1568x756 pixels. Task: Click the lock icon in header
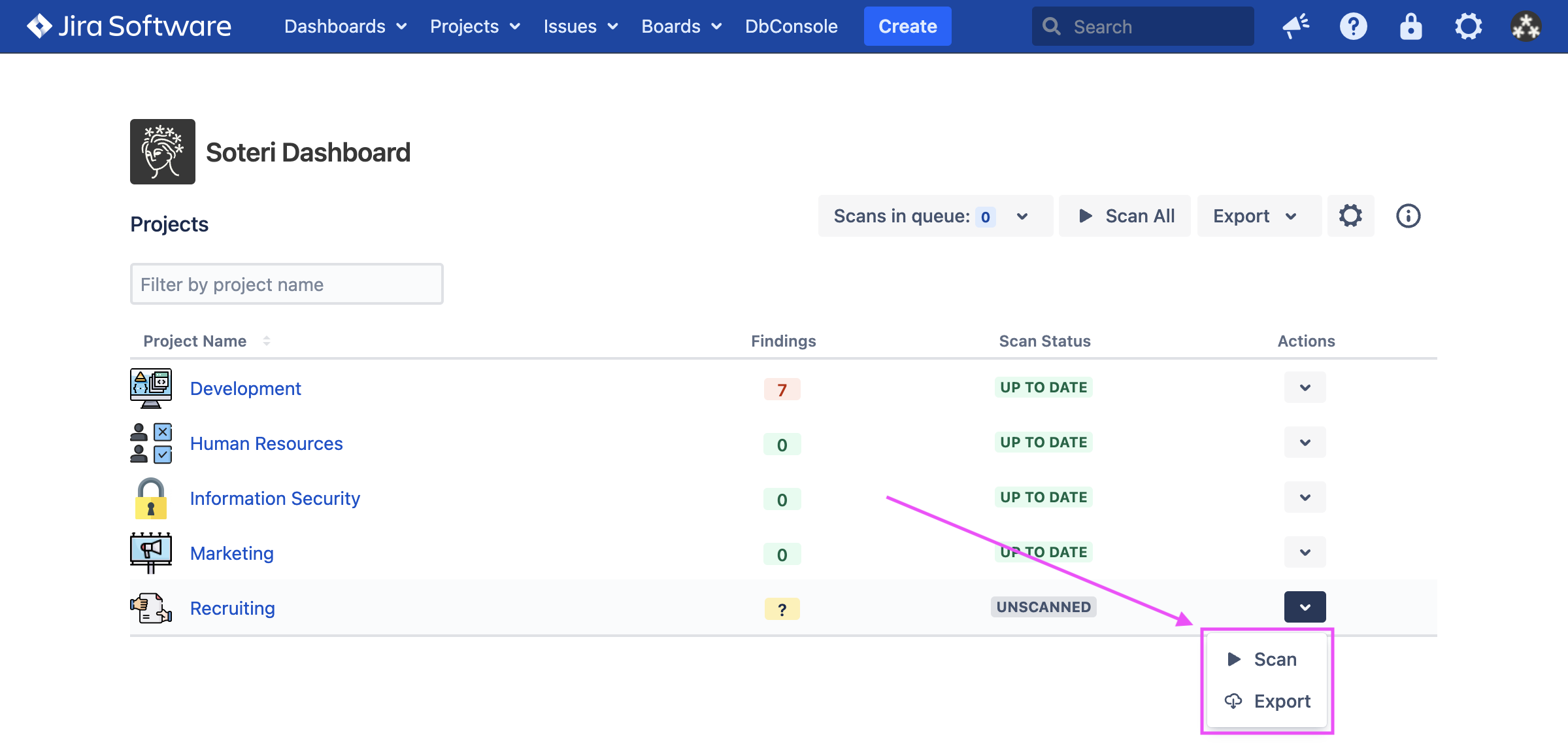point(1410,26)
